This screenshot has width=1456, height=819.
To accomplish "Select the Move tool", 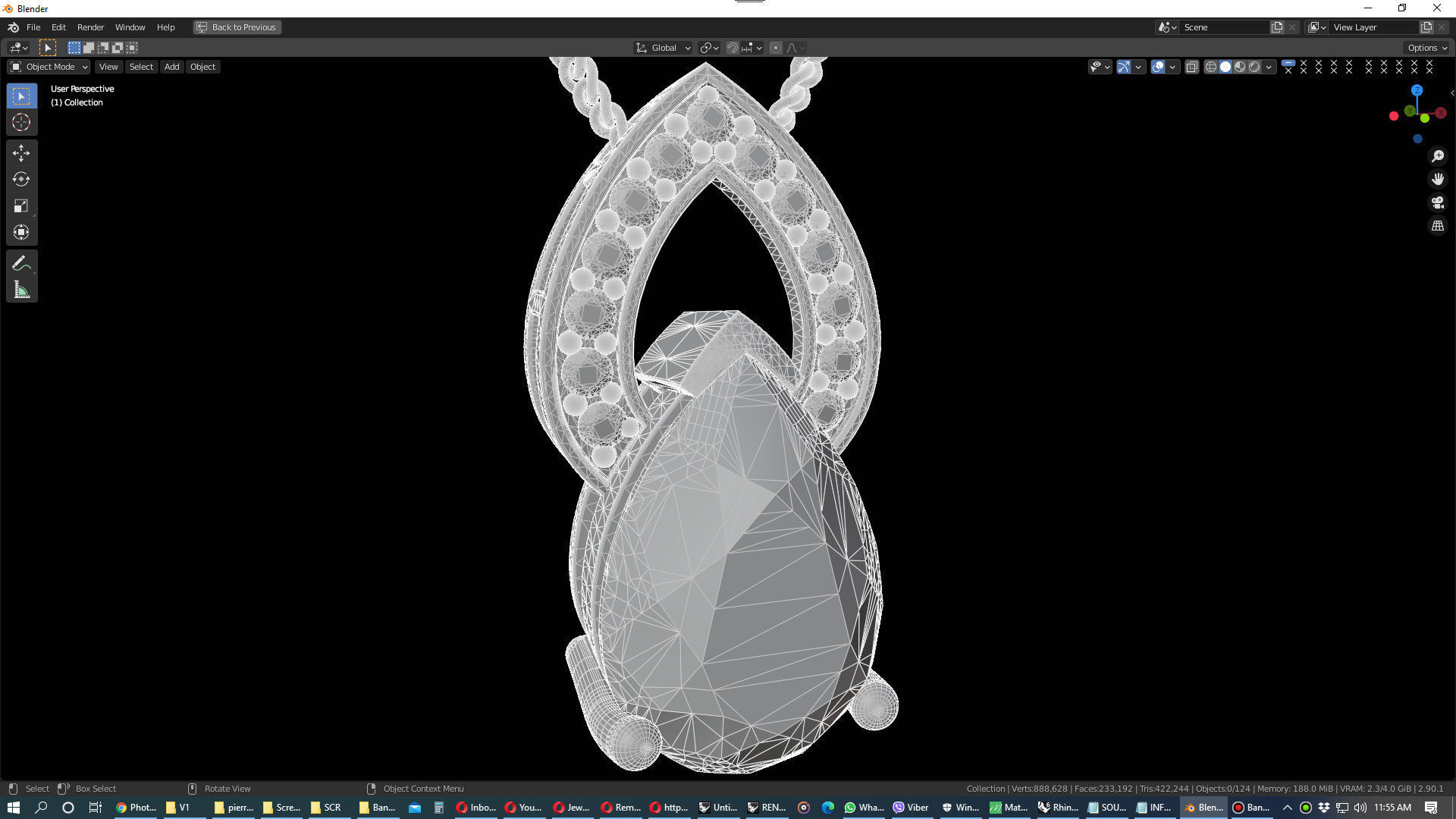I will 21,153.
